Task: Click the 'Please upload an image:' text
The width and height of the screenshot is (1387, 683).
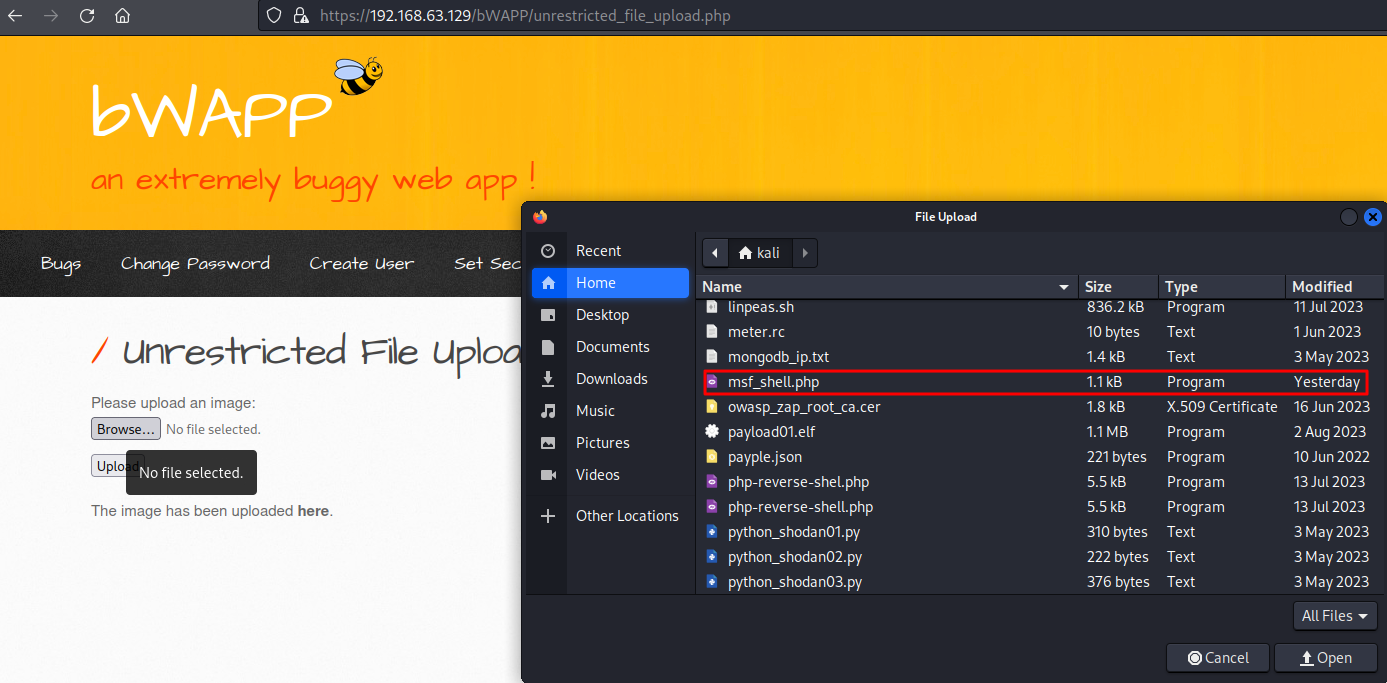Action: coord(173,403)
